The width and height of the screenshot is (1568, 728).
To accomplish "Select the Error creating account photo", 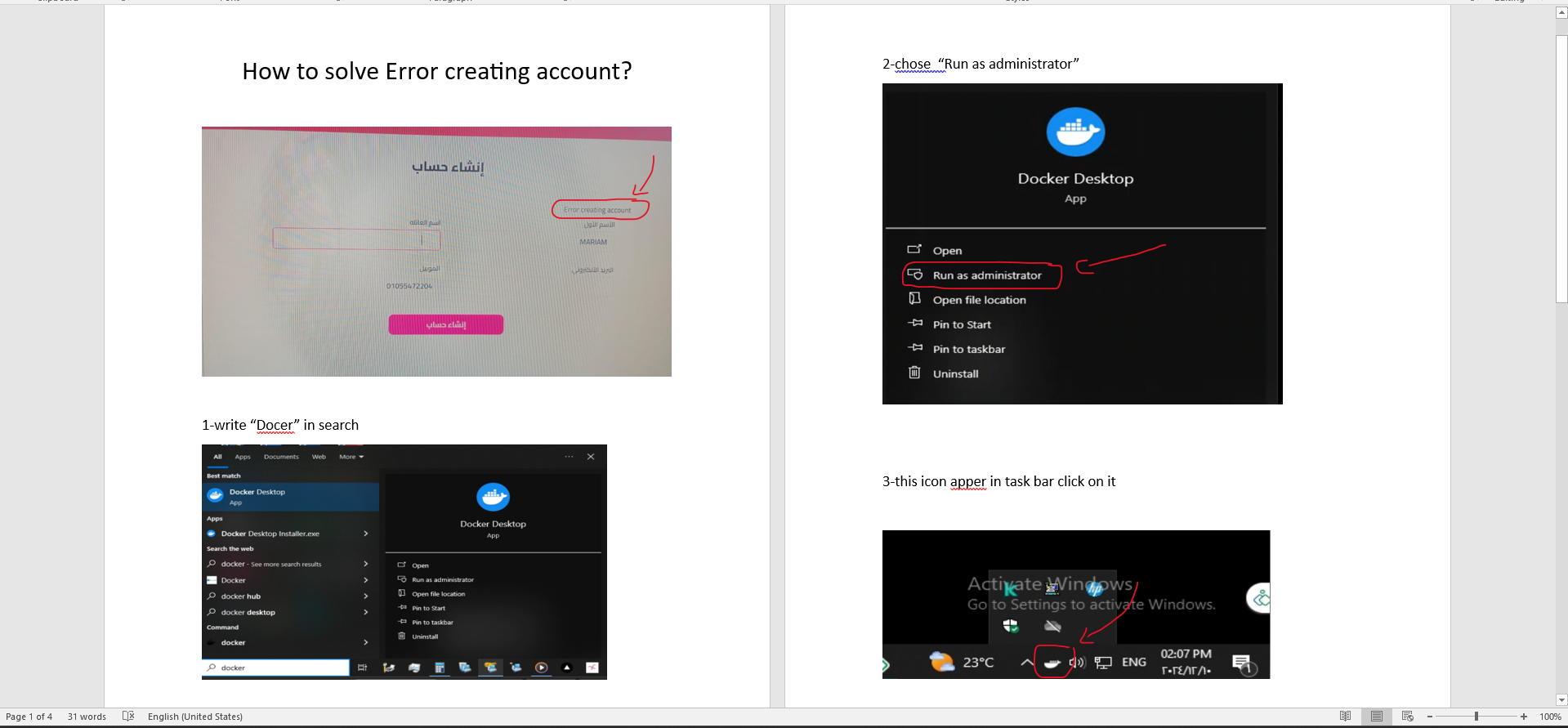I will click(436, 252).
